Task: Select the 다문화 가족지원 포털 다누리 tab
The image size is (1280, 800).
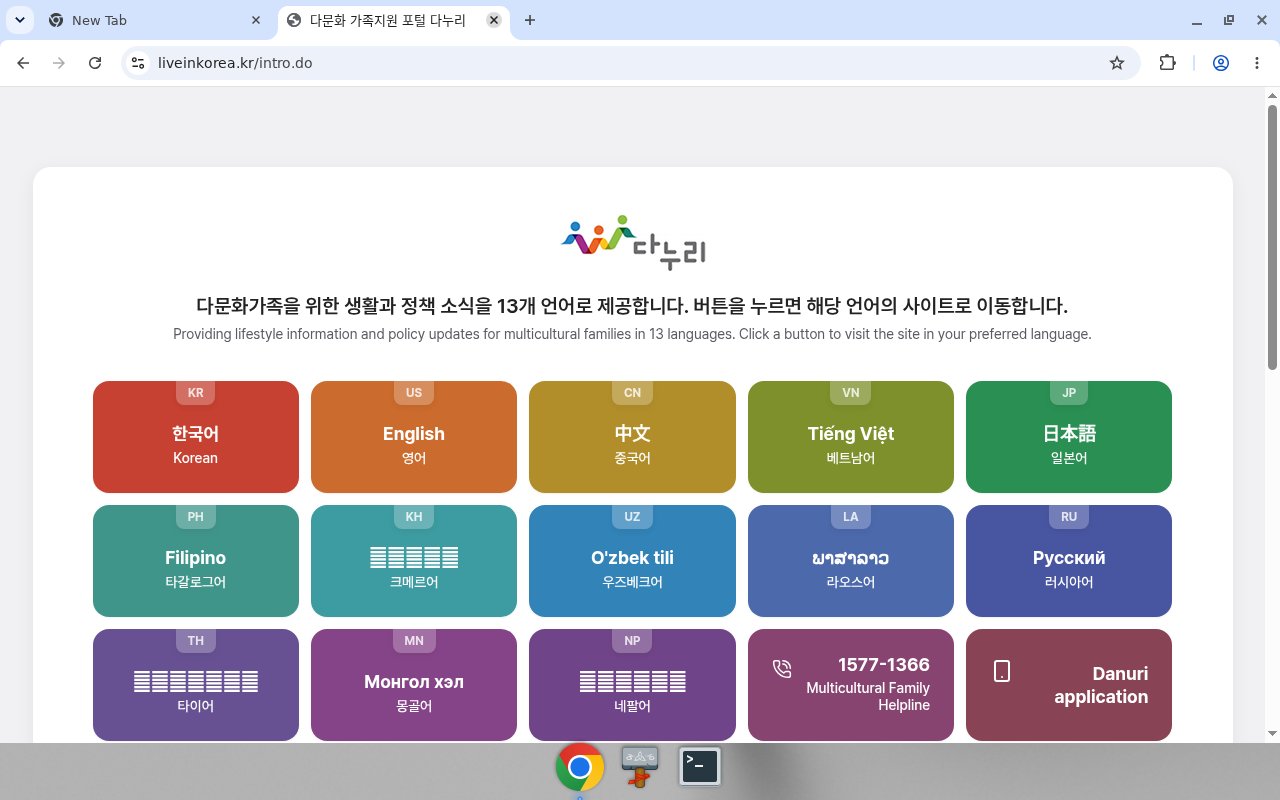Action: point(392,20)
